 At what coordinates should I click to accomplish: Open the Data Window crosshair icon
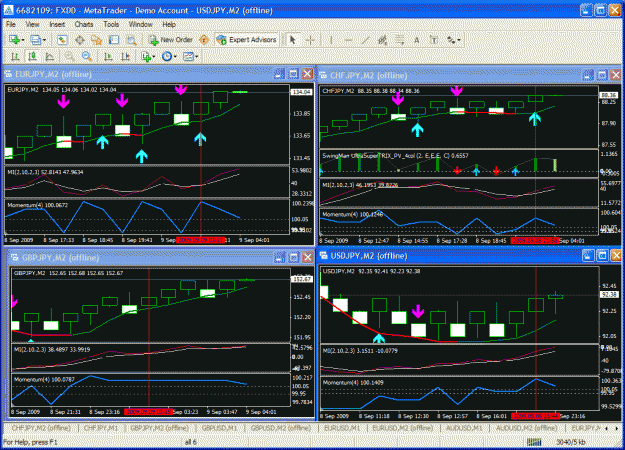click(x=79, y=40)
